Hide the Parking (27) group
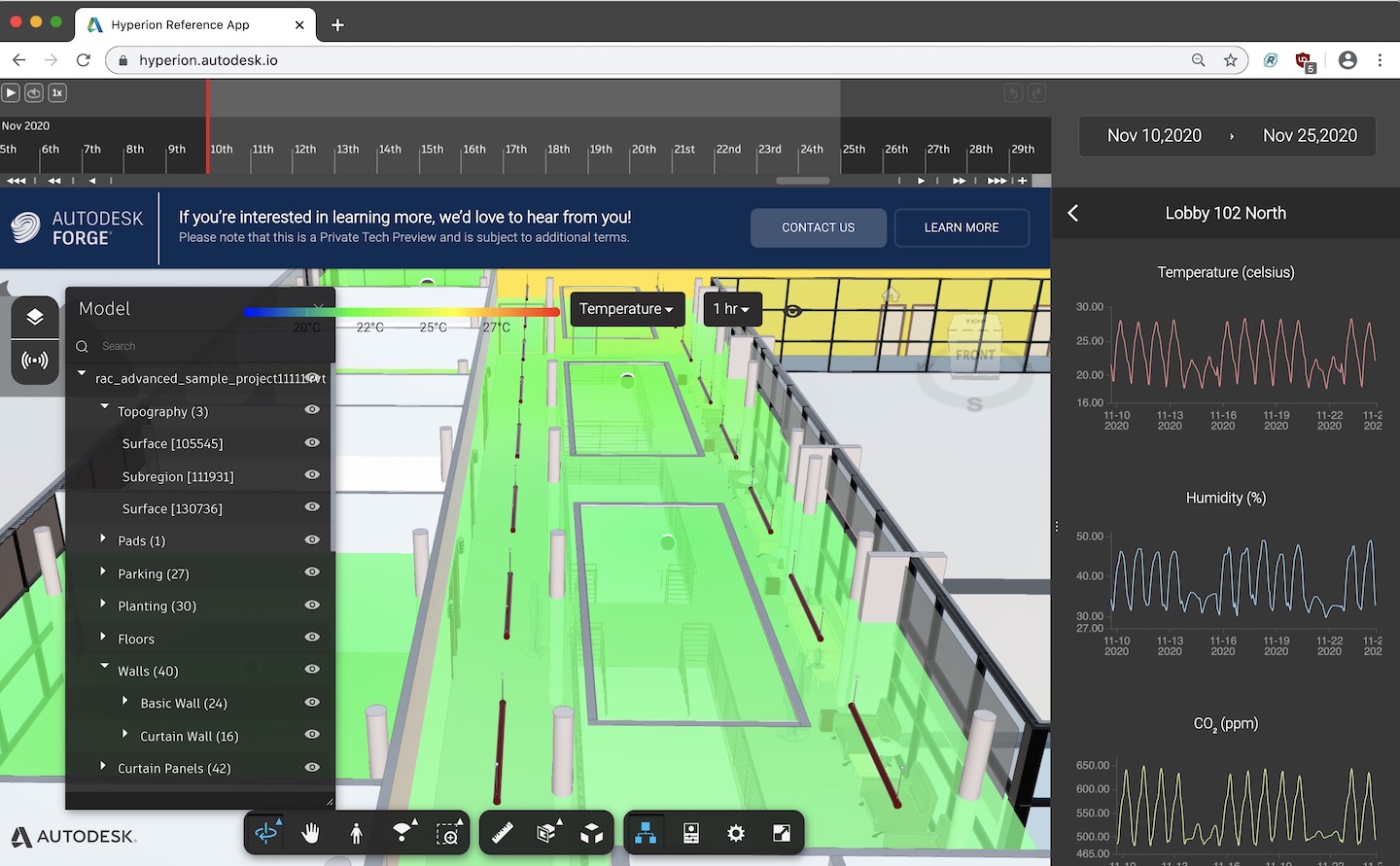 point(311,572)
